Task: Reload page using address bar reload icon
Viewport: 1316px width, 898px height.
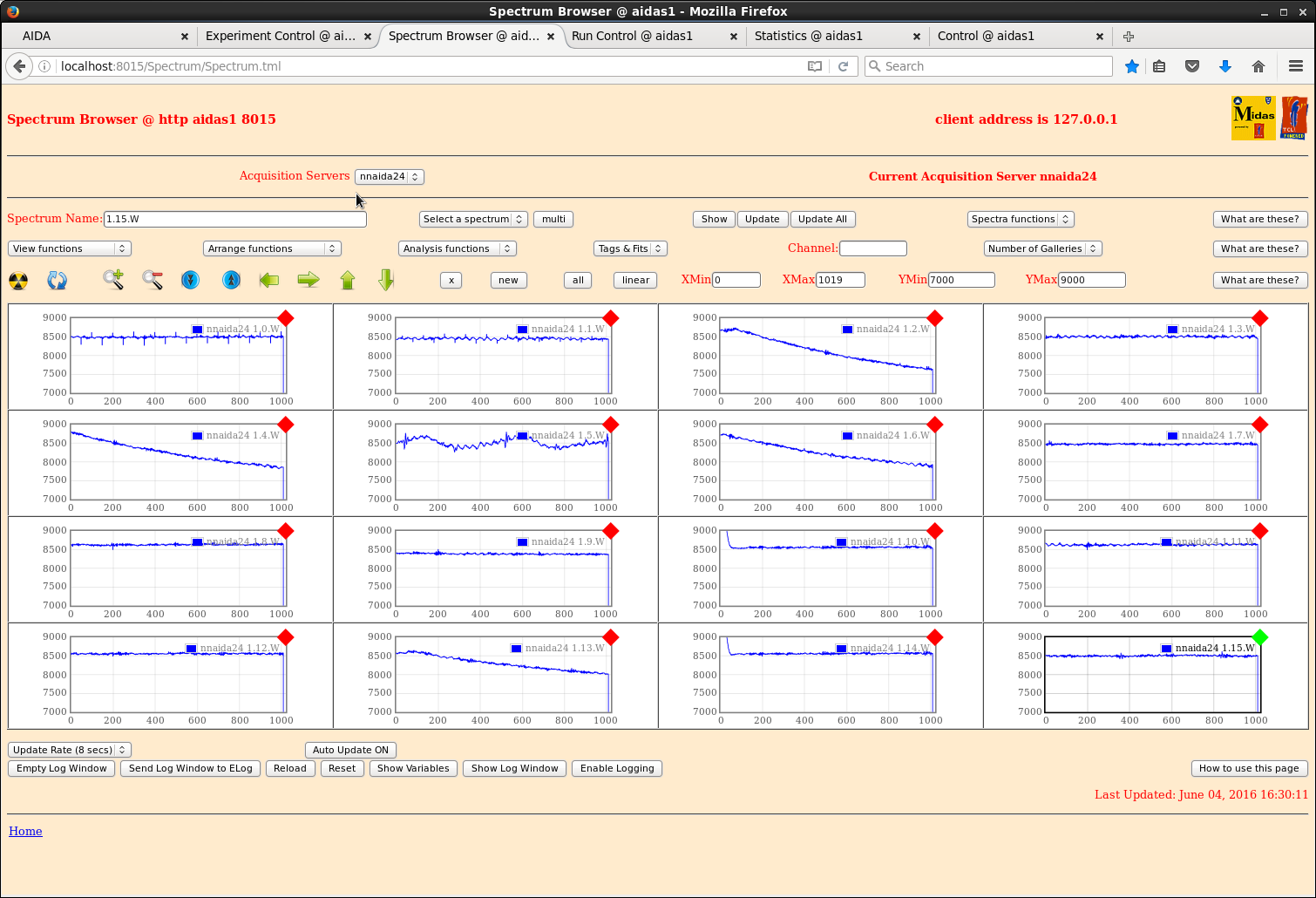Action: coord(843,66)
